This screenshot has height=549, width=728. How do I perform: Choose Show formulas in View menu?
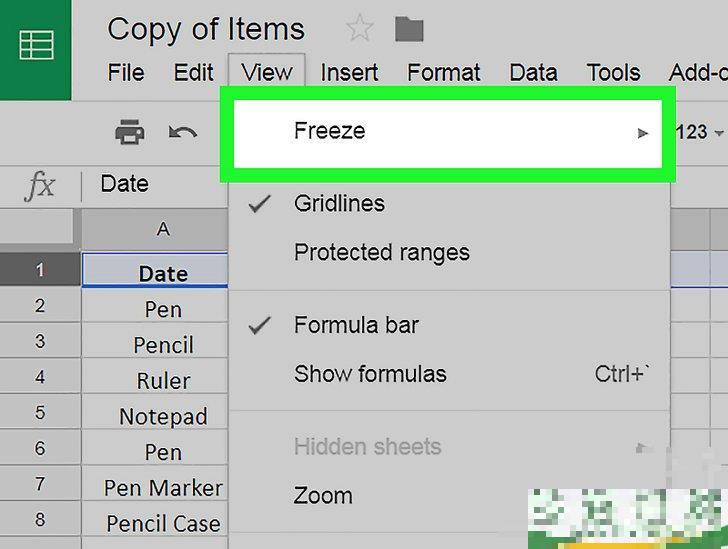(370, 374)
